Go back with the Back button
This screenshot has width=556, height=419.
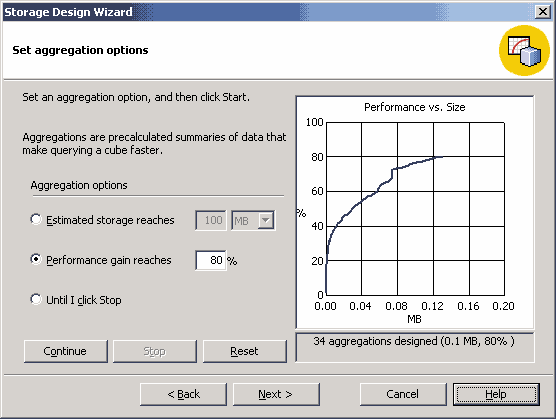183,394
